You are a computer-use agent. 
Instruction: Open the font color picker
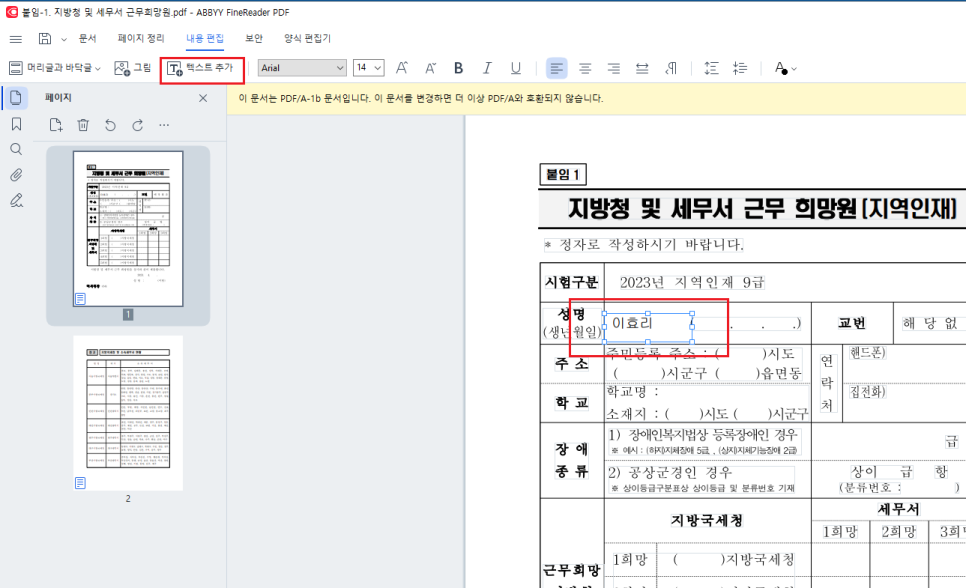[x=785, y=68]
